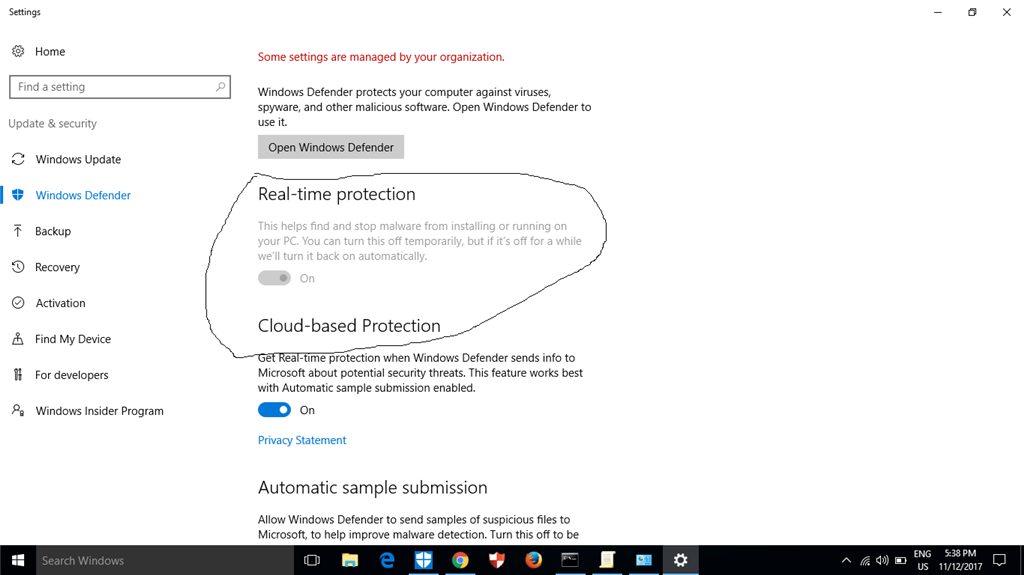Open the Command Prompt taskbar icon
Screen dimensions: 1024x575
(570, 560)
